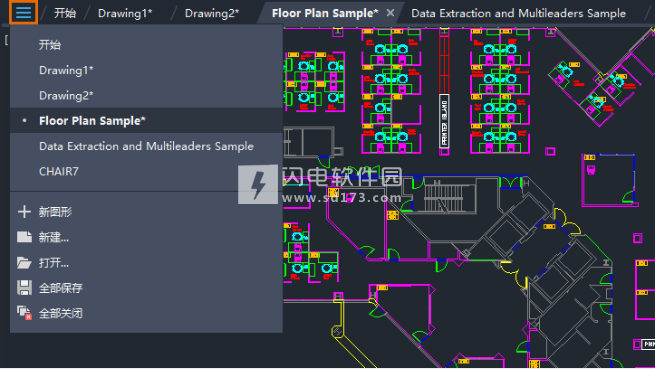
Task: Open Data Extraction and Multileaders Sample tab
Action: coord(518,13)
